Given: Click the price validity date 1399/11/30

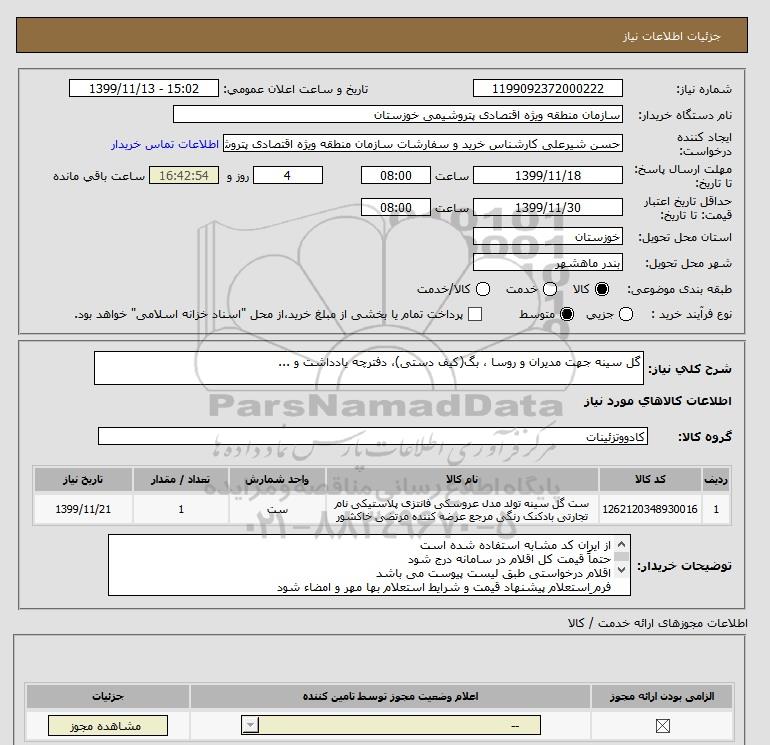Looking at the screenshot, I should click(546, 208).
